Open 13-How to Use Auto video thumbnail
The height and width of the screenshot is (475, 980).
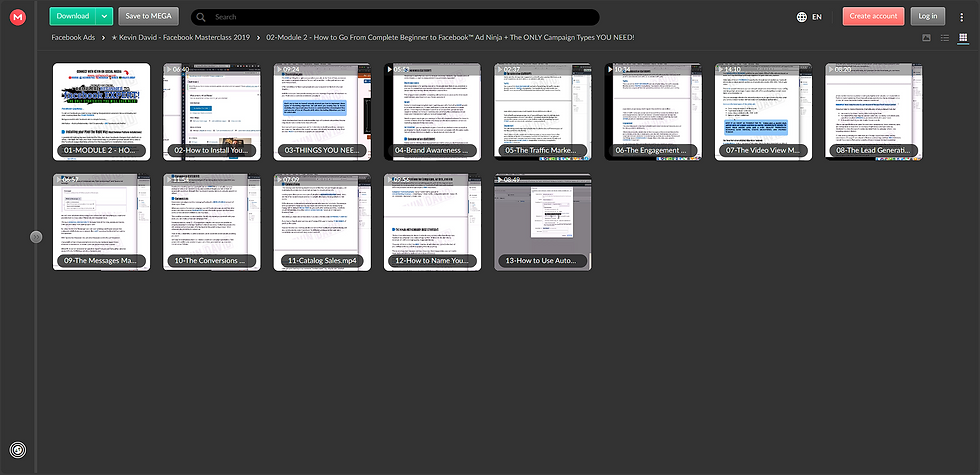[542, 222]
